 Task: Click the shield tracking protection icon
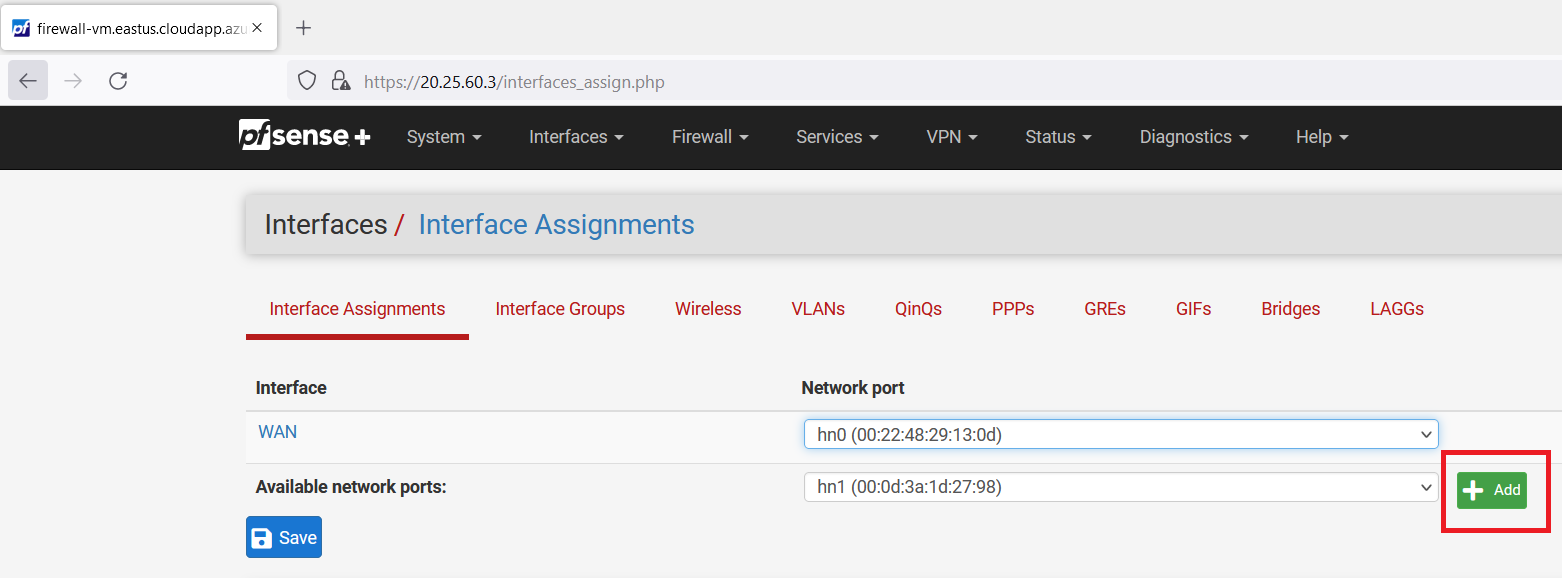308,81
